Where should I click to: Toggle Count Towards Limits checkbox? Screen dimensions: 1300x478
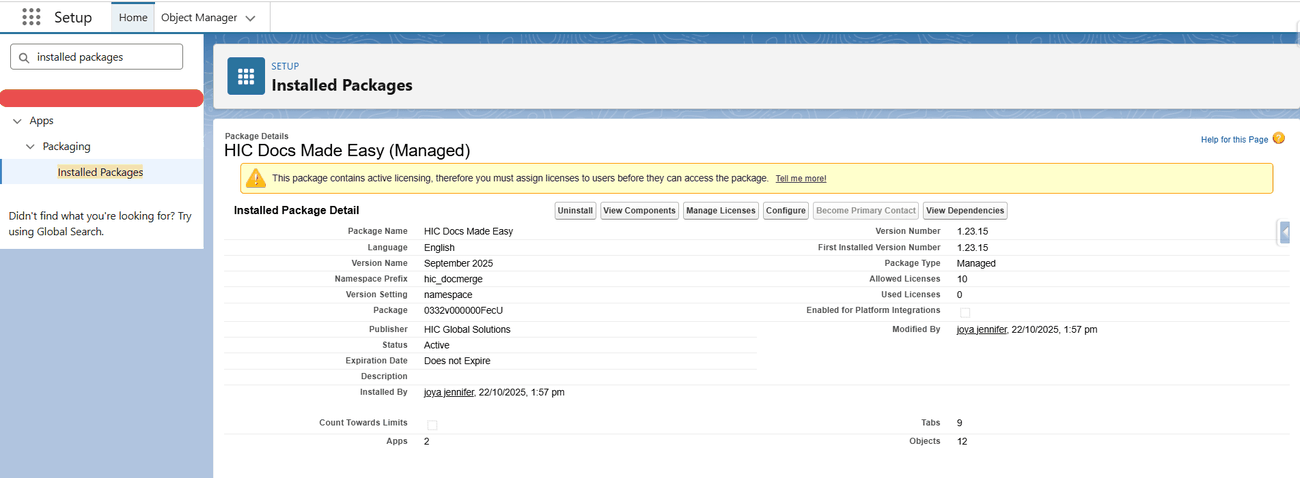point(432,425)
